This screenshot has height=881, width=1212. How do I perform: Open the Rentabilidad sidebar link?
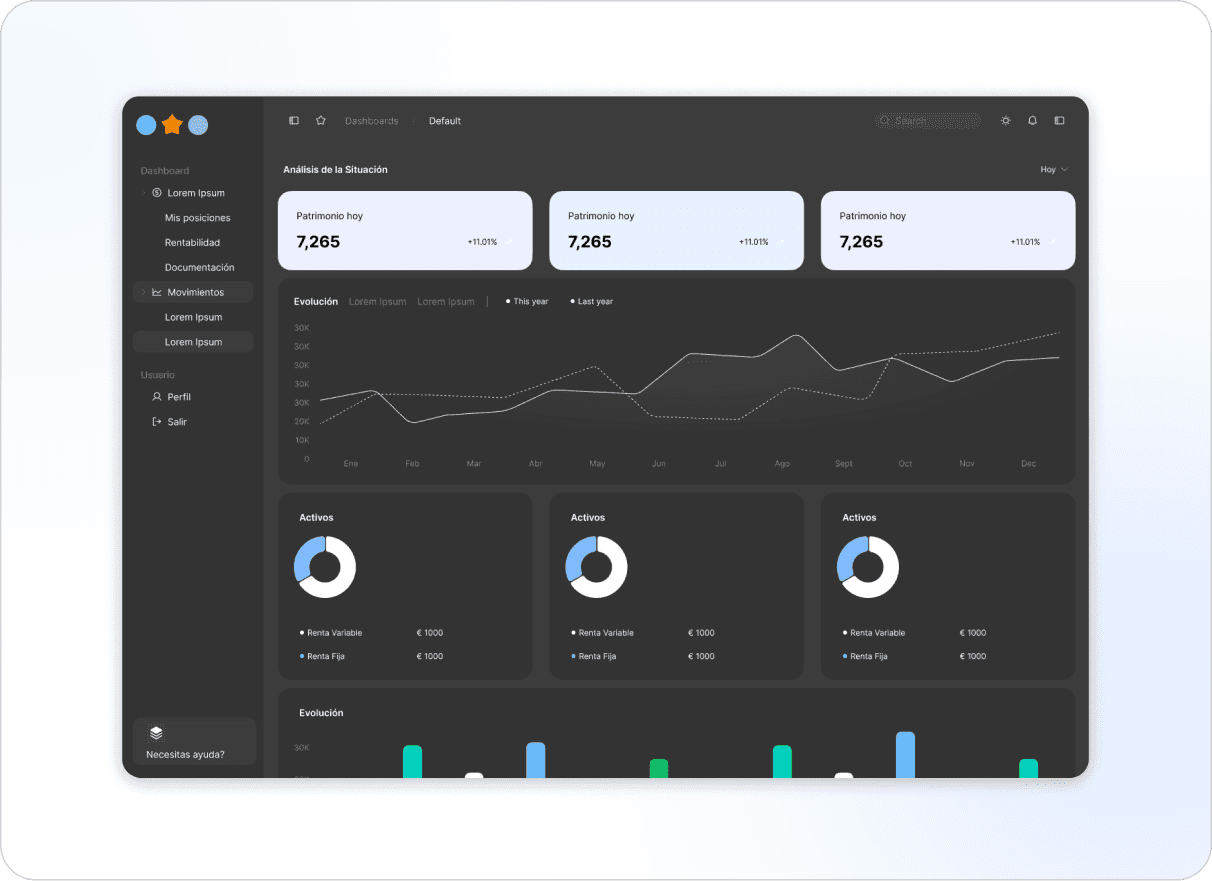pyautogui.click(x=192, y=243)
